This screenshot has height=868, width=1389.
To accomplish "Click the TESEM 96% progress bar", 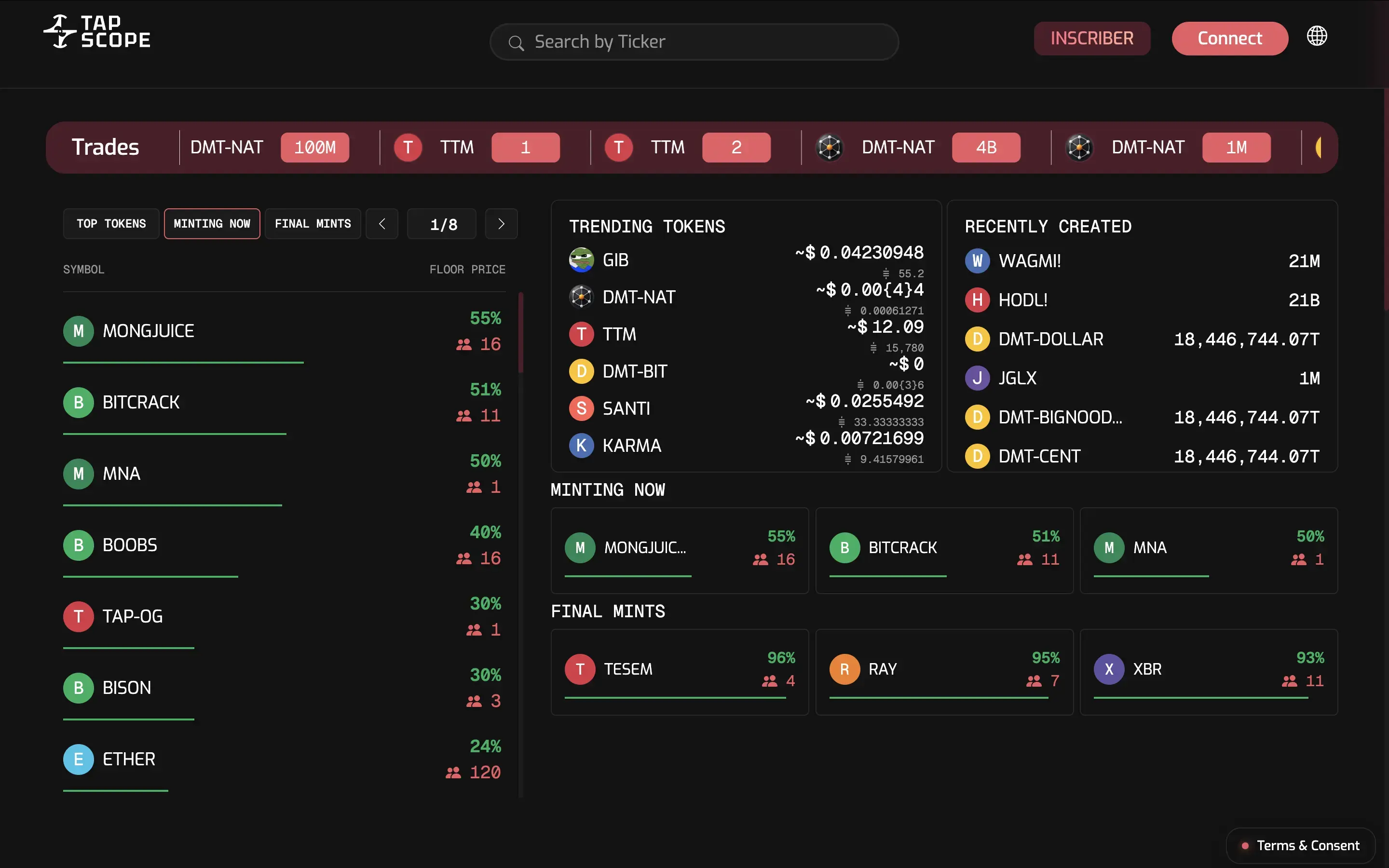I will 675,697.
